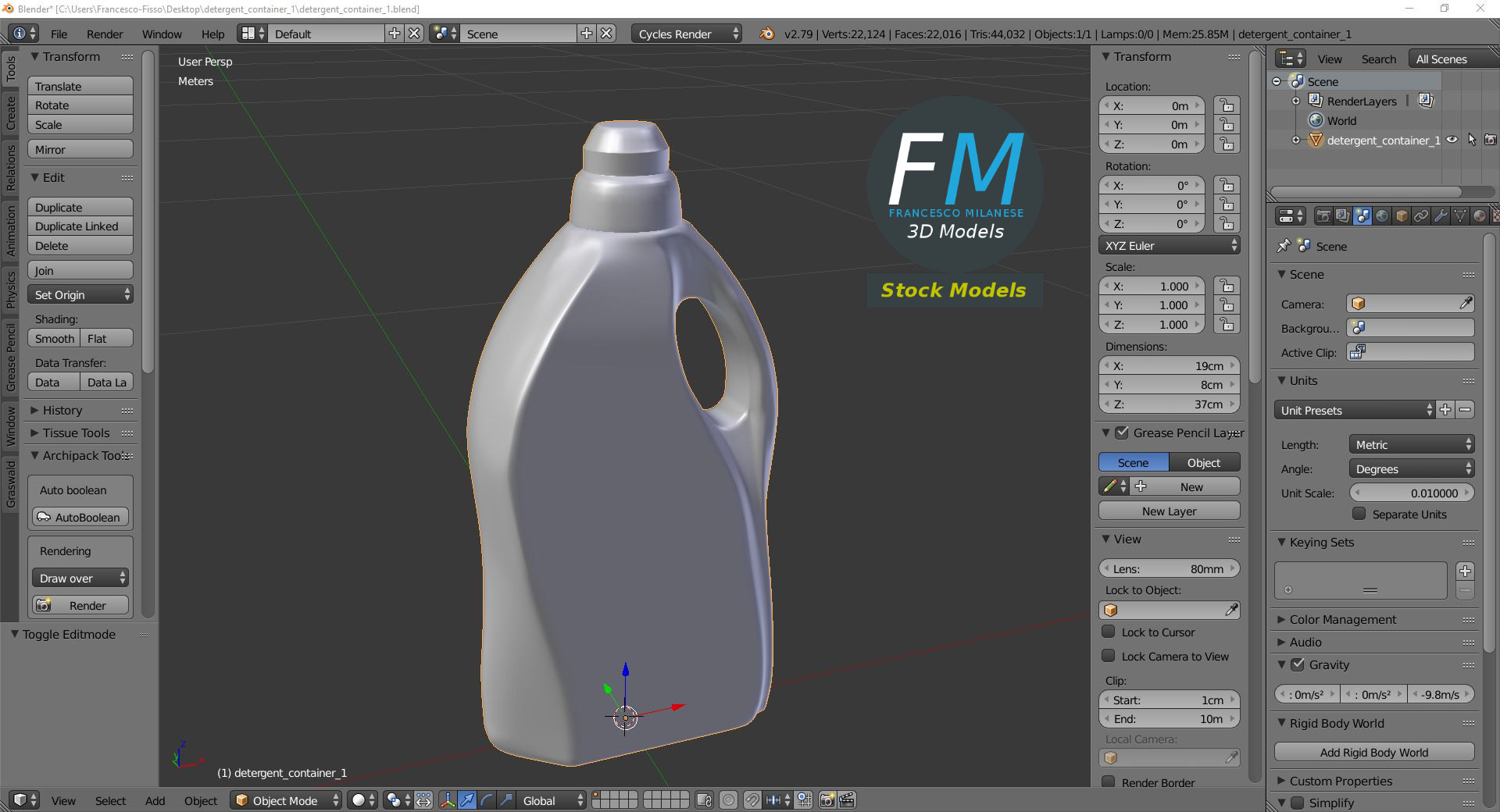Enable Lock to Cursor checkbox
This screenshot has height=812, width=1500.
pyautogui.click(x=1109, y=632)
